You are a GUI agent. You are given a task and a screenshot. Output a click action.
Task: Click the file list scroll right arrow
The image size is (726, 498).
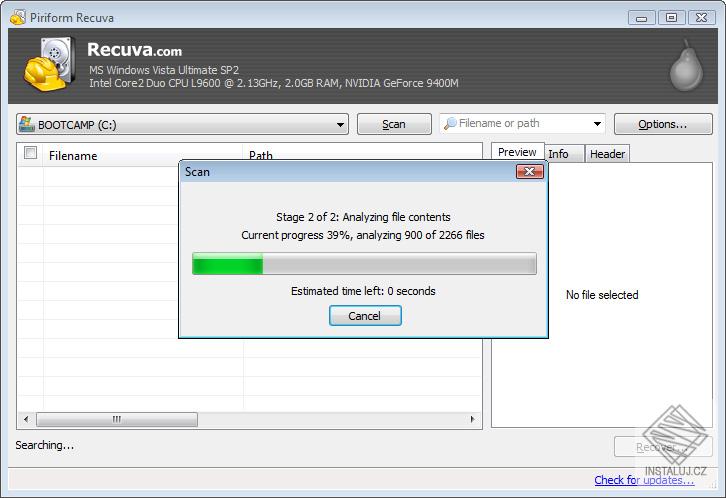(x=472, y=419)
